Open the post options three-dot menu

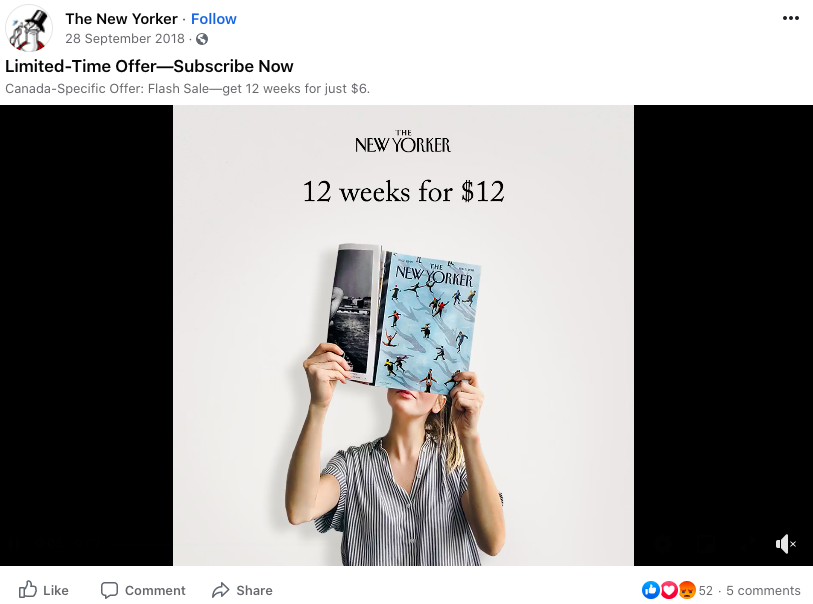pyautogui.click(x=790, y=18)
